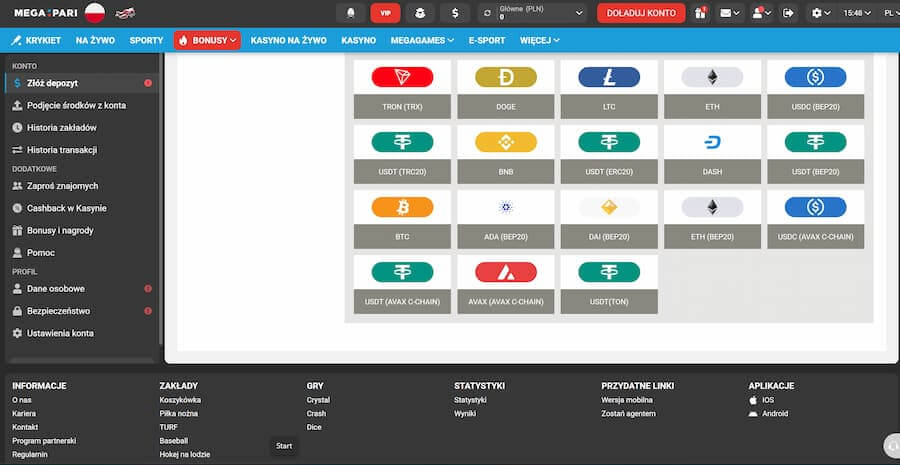Image resolution: width=900 pixels, height=465 pixels.
Task: Select DAI (BEP20) deposit tile
Action: (609, 219)
